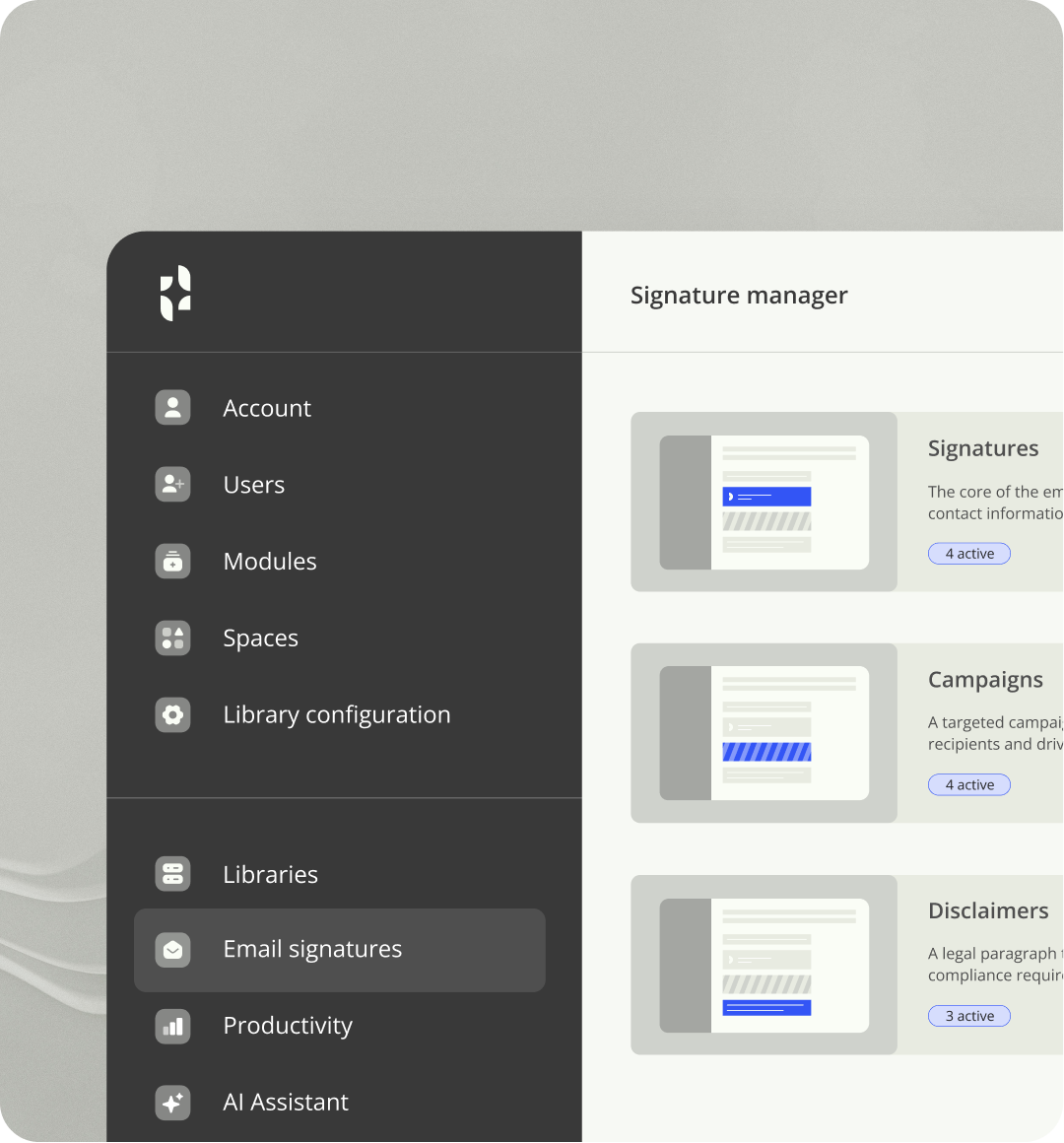Click the Users add-person icon
Image resolution: width=1064 pixels, height=1143 pixels.
pyautogui.click(x=172, y=484)
